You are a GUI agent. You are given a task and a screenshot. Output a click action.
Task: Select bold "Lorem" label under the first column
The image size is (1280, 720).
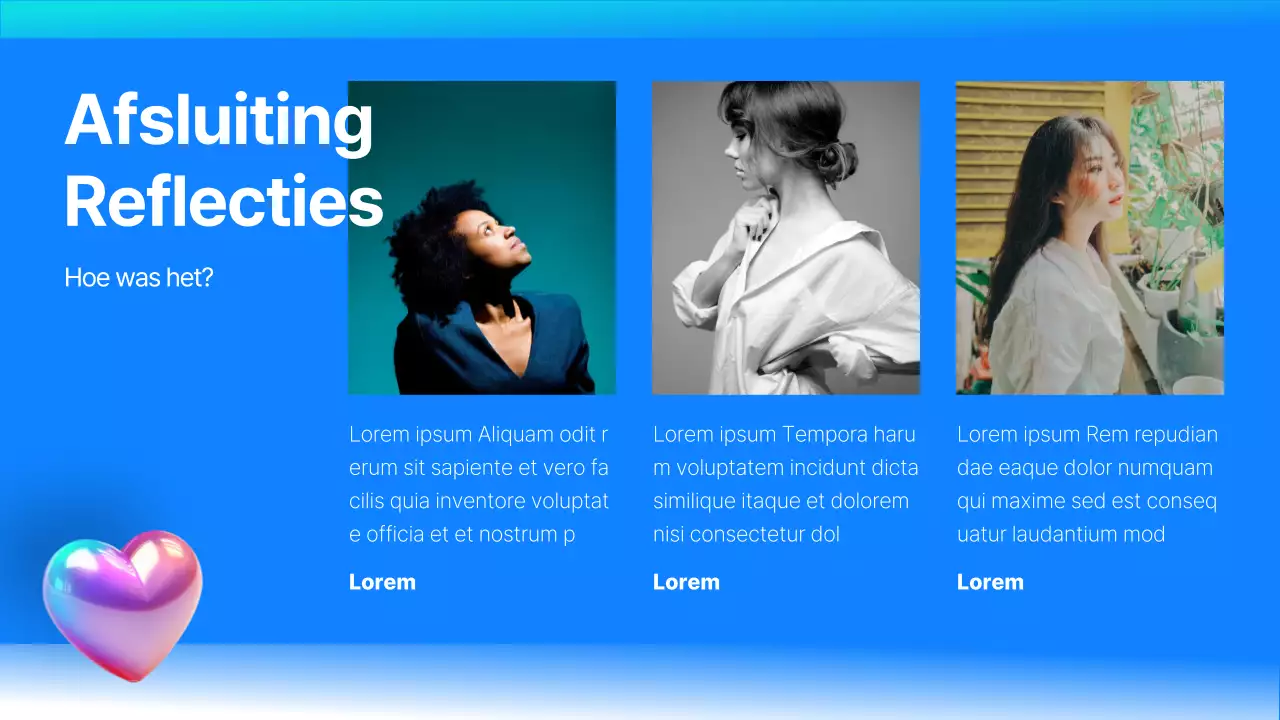[x=382, y=582]
